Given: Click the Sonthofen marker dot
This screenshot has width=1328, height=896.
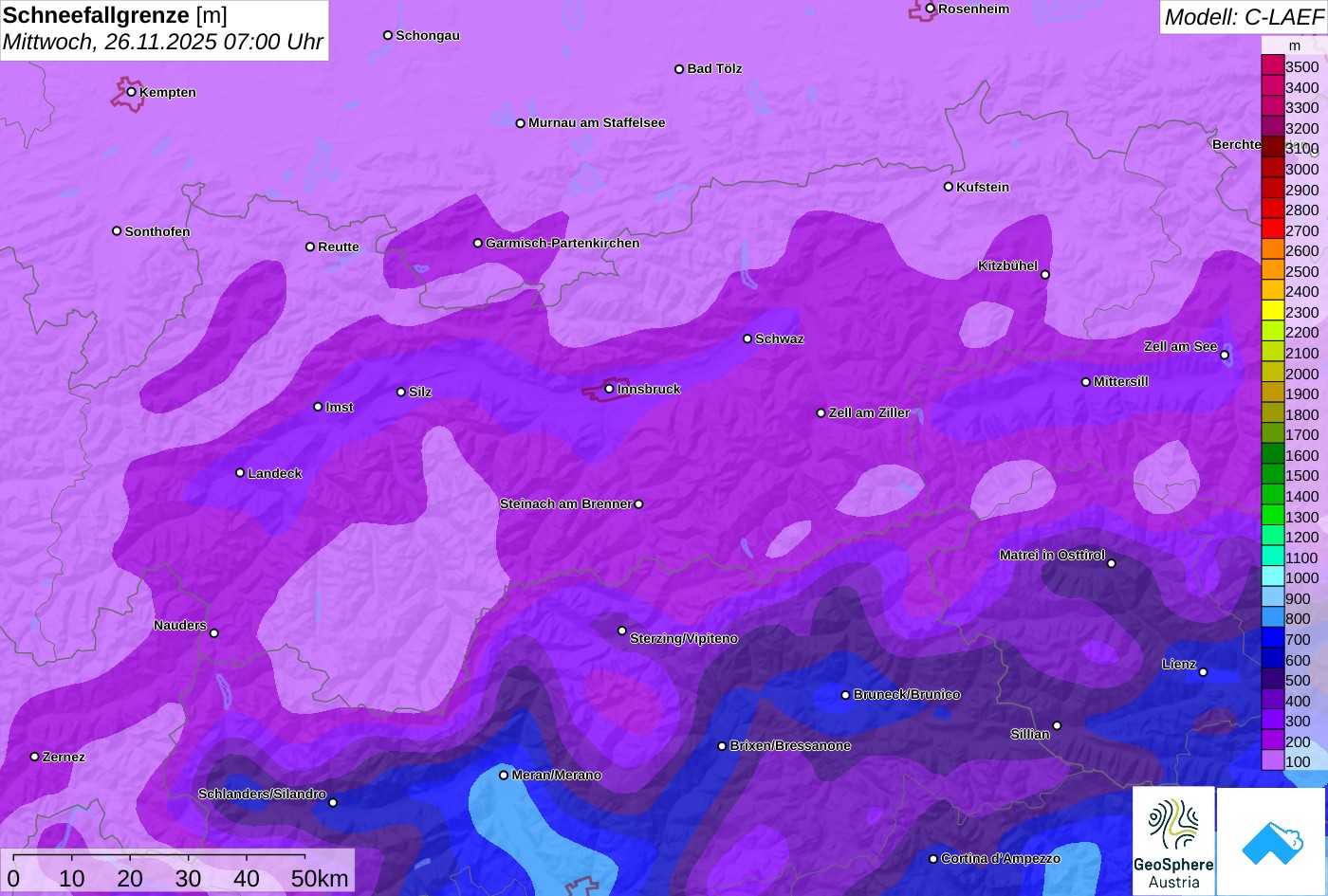Looking at the screenshot, I should point(117,231).
